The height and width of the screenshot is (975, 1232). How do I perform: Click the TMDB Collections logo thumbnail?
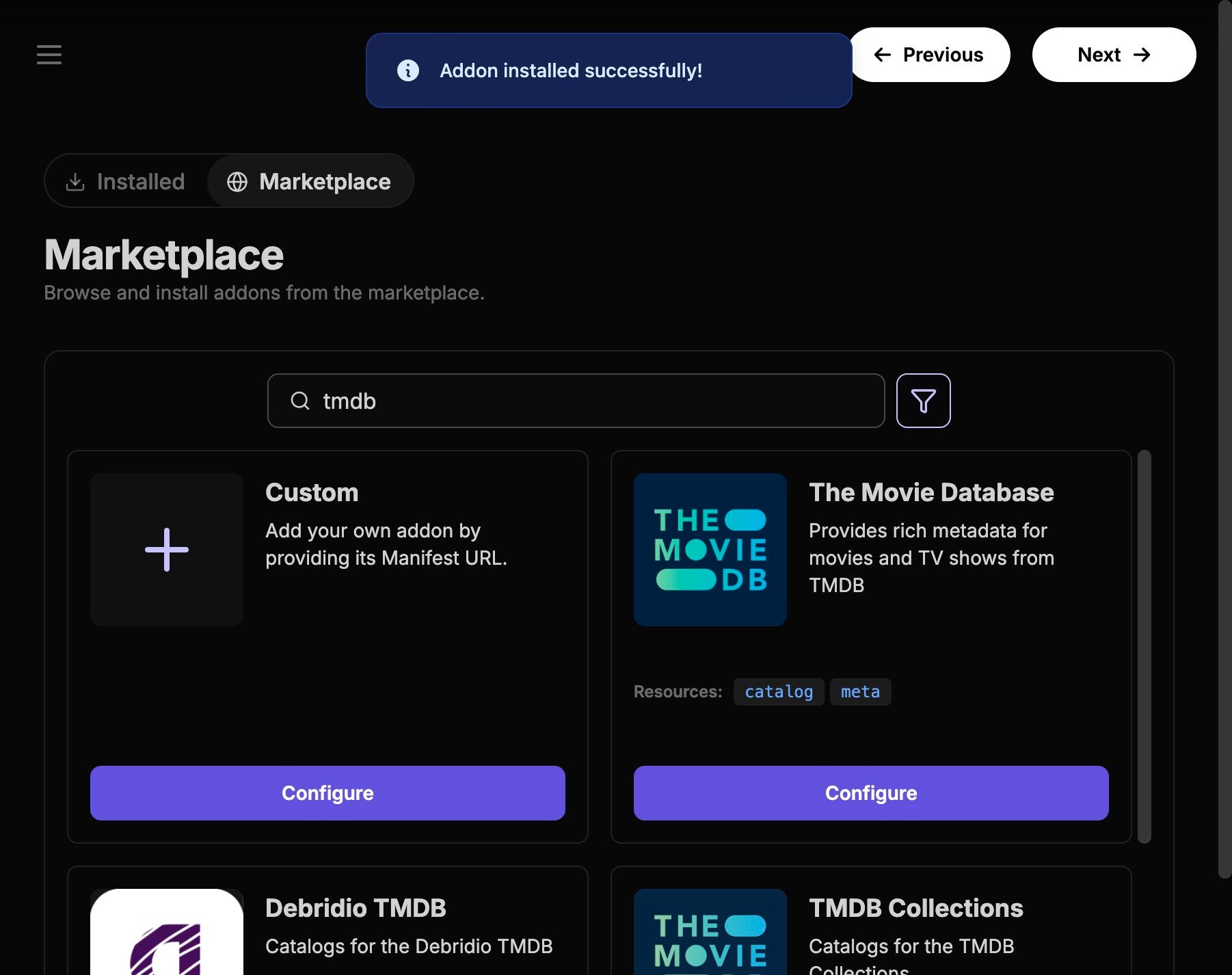pyautogui.click(x=710, y=932)
